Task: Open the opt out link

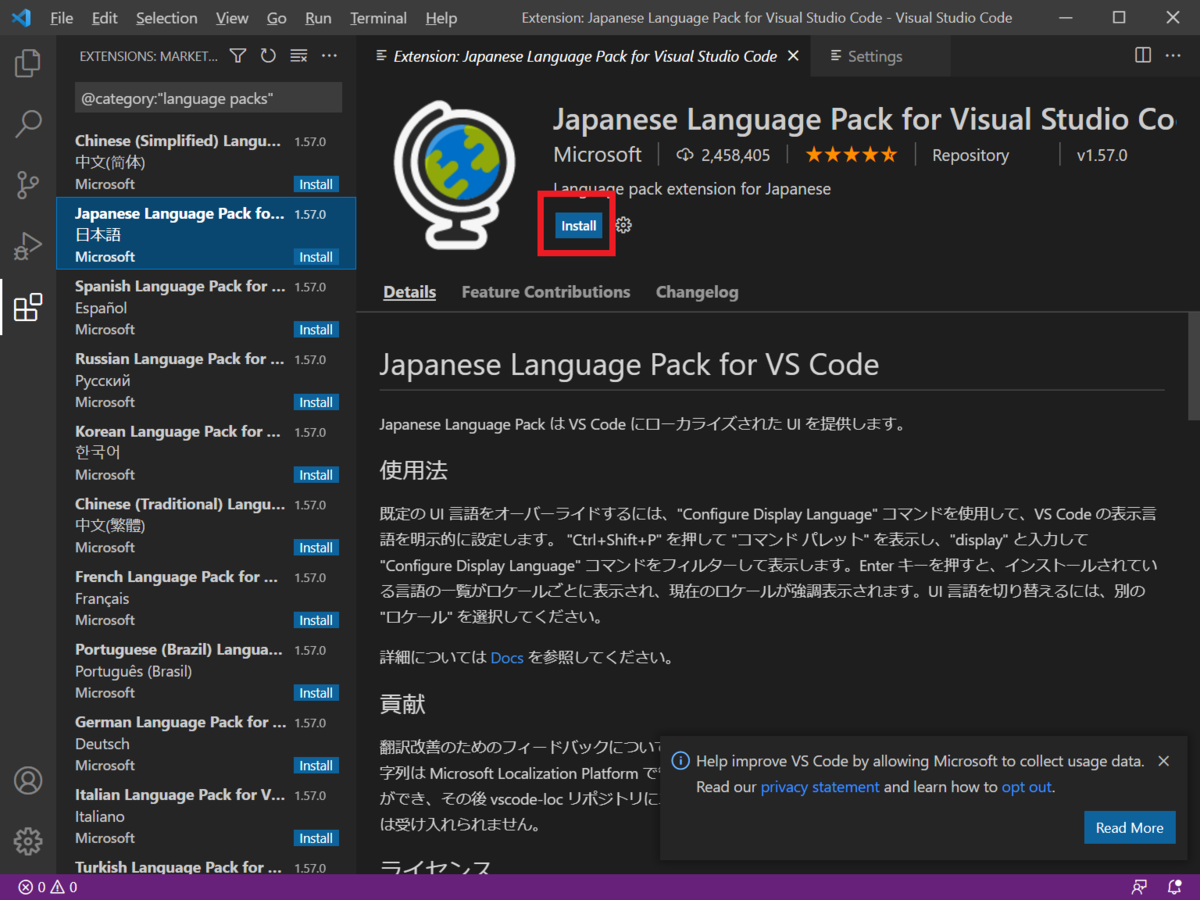Action: pos(1026,787)
